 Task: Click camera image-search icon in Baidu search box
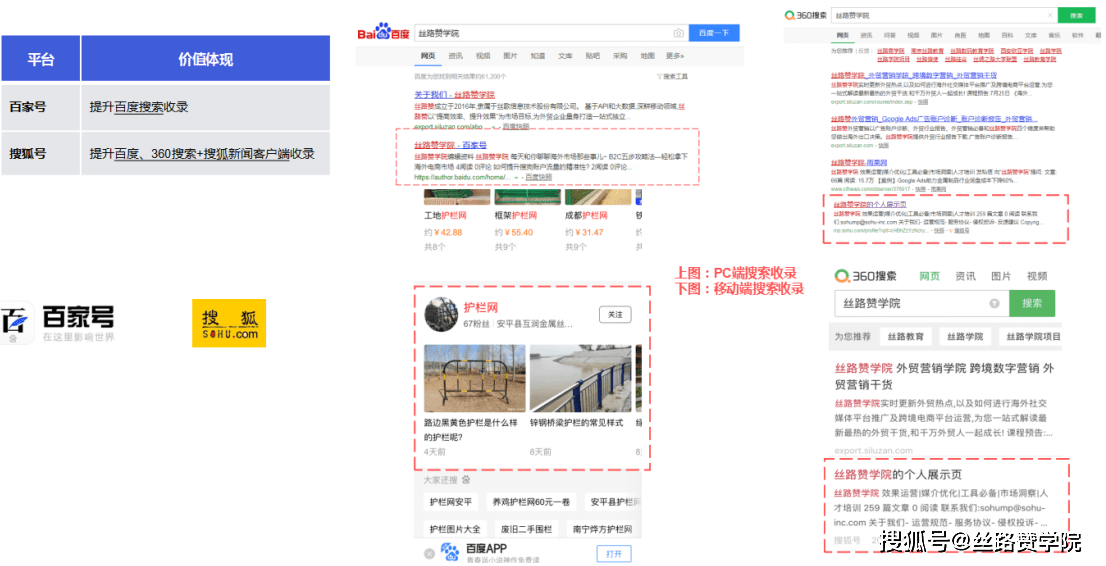tap(678, 33)
